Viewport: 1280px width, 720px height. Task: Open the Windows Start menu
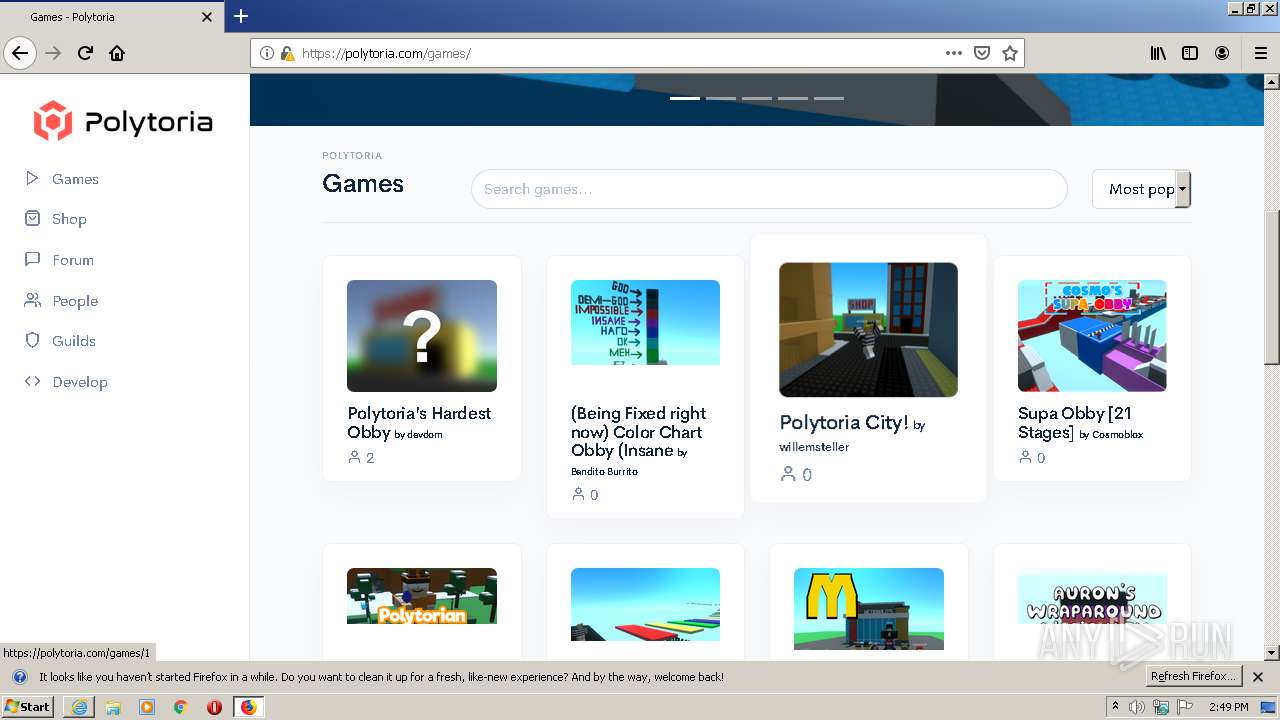(28, 707)
